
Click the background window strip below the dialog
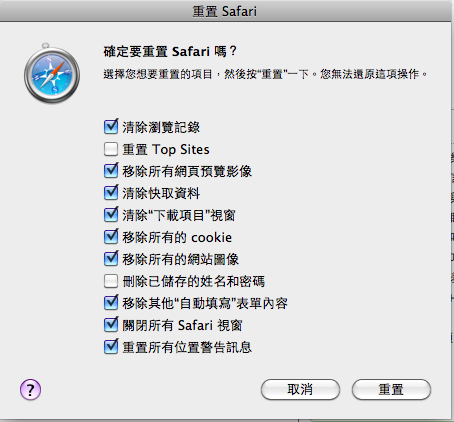pos(225,420)
